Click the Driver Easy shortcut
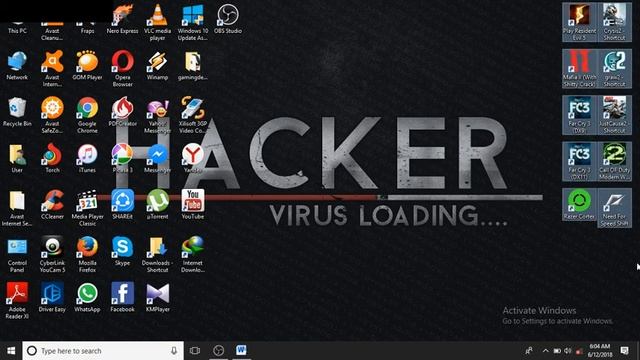This screenshot has height=360, width=640. [x=52, y=298]
